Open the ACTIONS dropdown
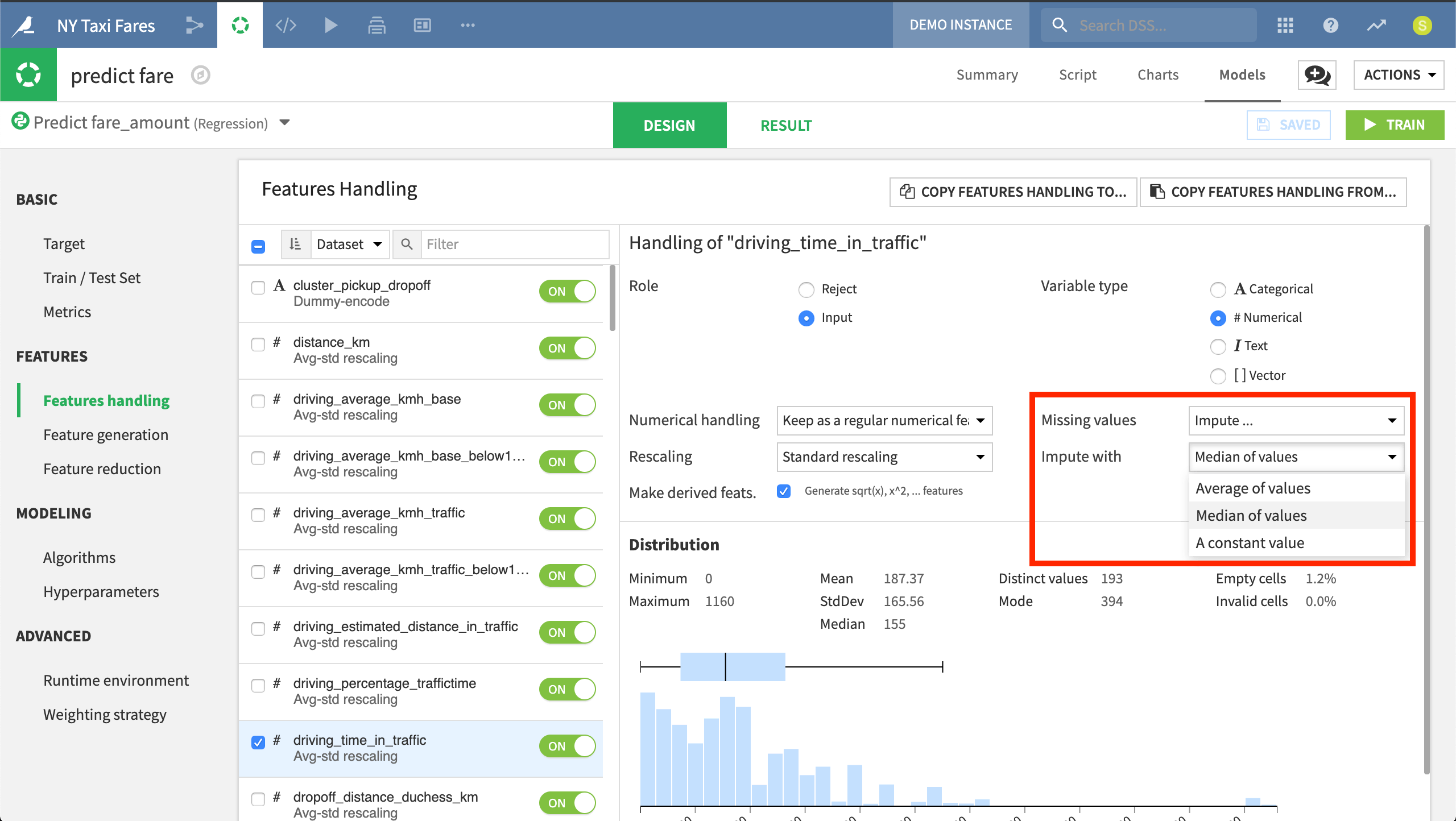 point(1399,75)
